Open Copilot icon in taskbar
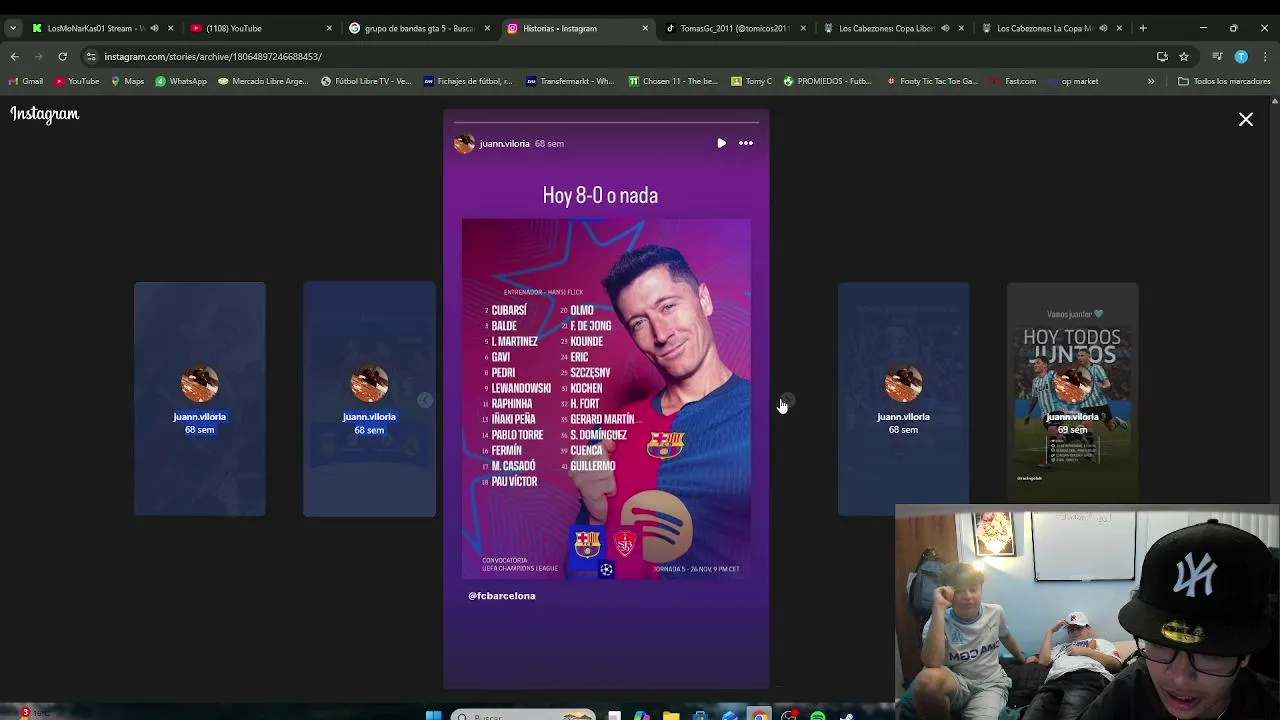1280x720 pixels. pos(642,716)
